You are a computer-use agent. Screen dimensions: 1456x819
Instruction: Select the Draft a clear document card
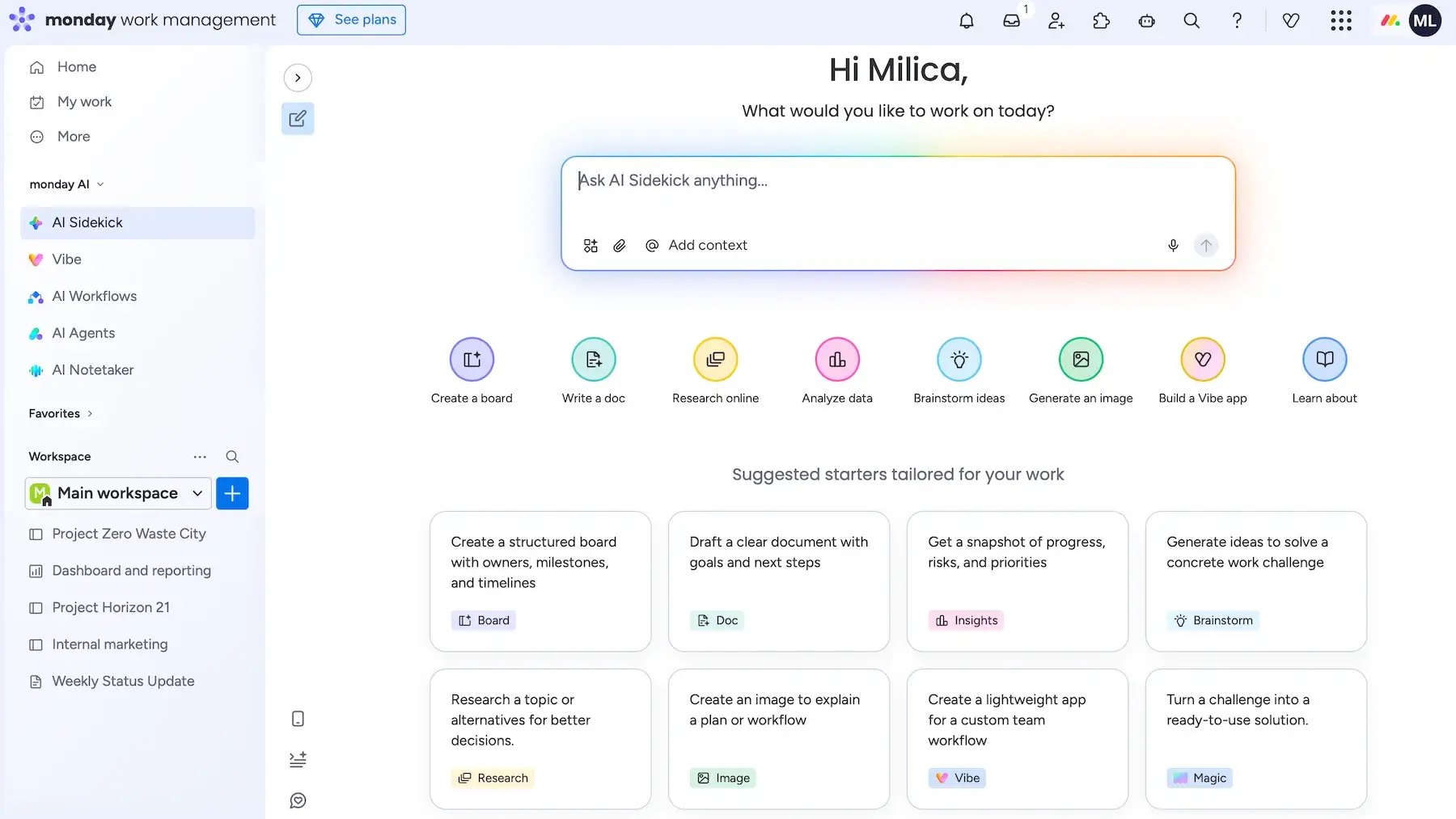779,581
